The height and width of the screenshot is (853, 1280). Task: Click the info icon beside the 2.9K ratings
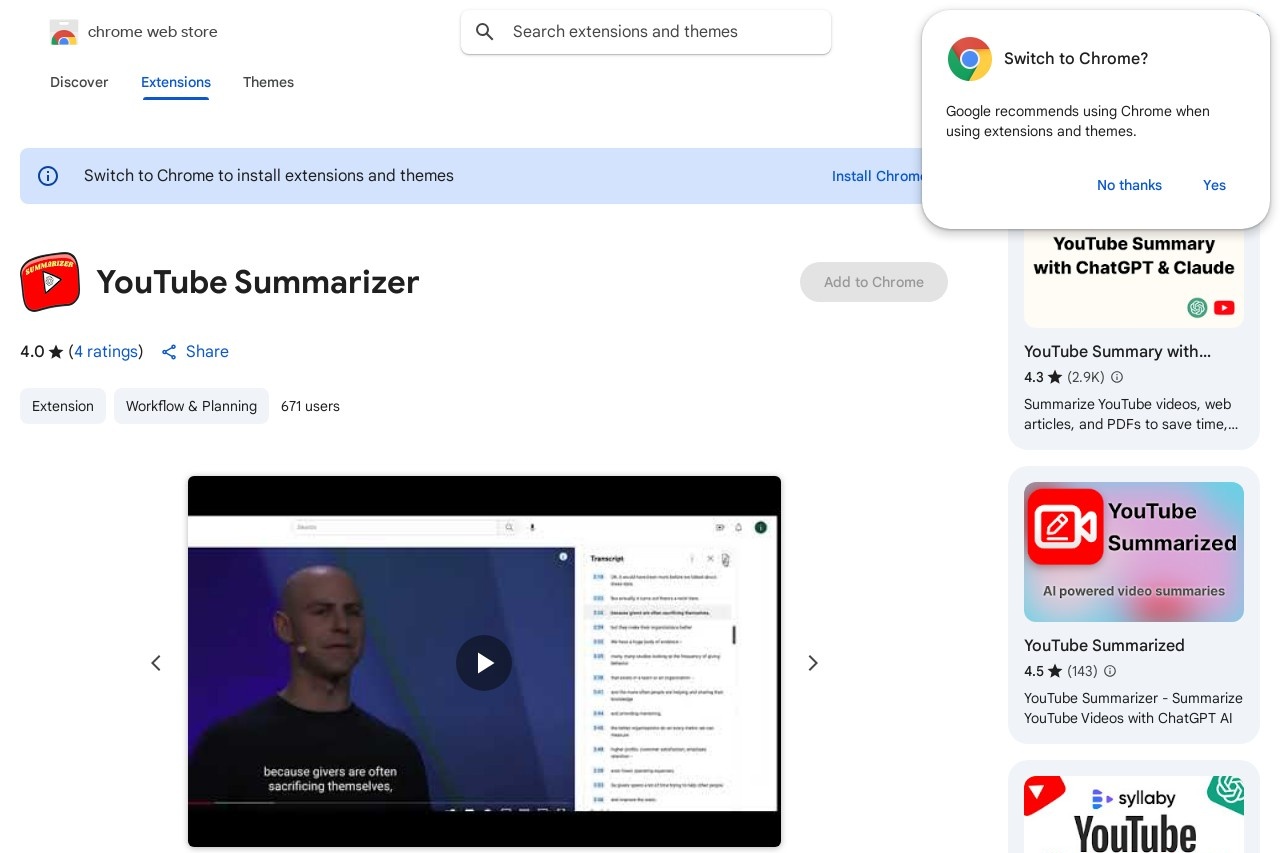click(1117, 377)
